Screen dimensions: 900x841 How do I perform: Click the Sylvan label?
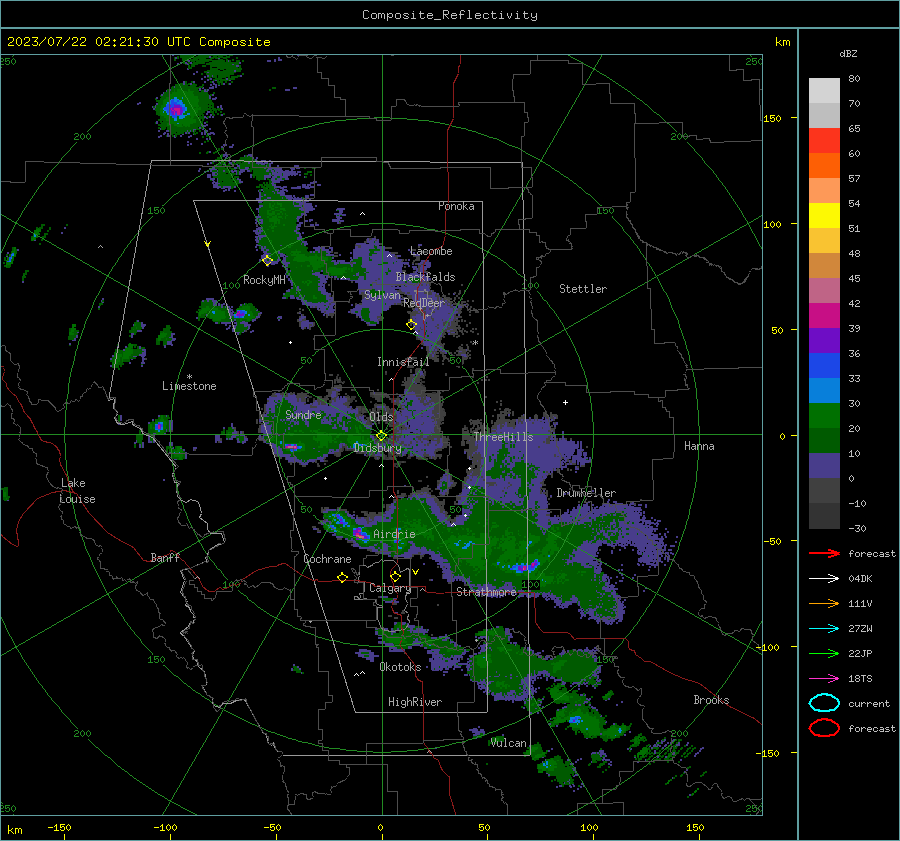point(382,295)
